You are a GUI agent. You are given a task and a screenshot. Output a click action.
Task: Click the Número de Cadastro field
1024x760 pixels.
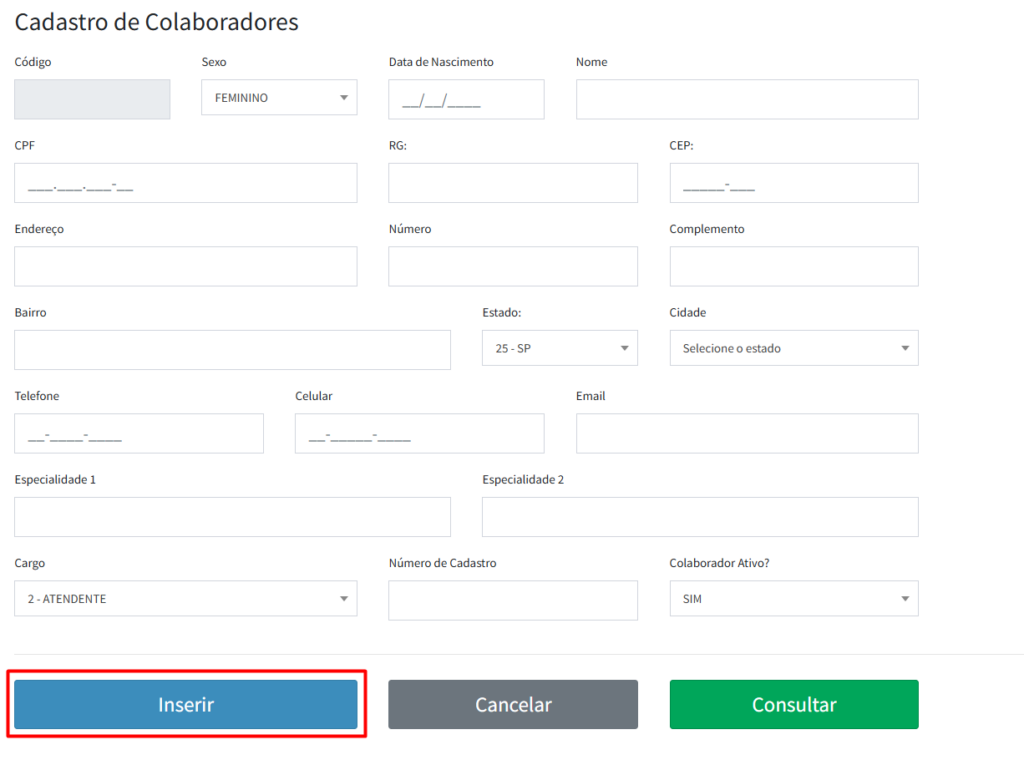pyautogui.click(x=512, y=600)
